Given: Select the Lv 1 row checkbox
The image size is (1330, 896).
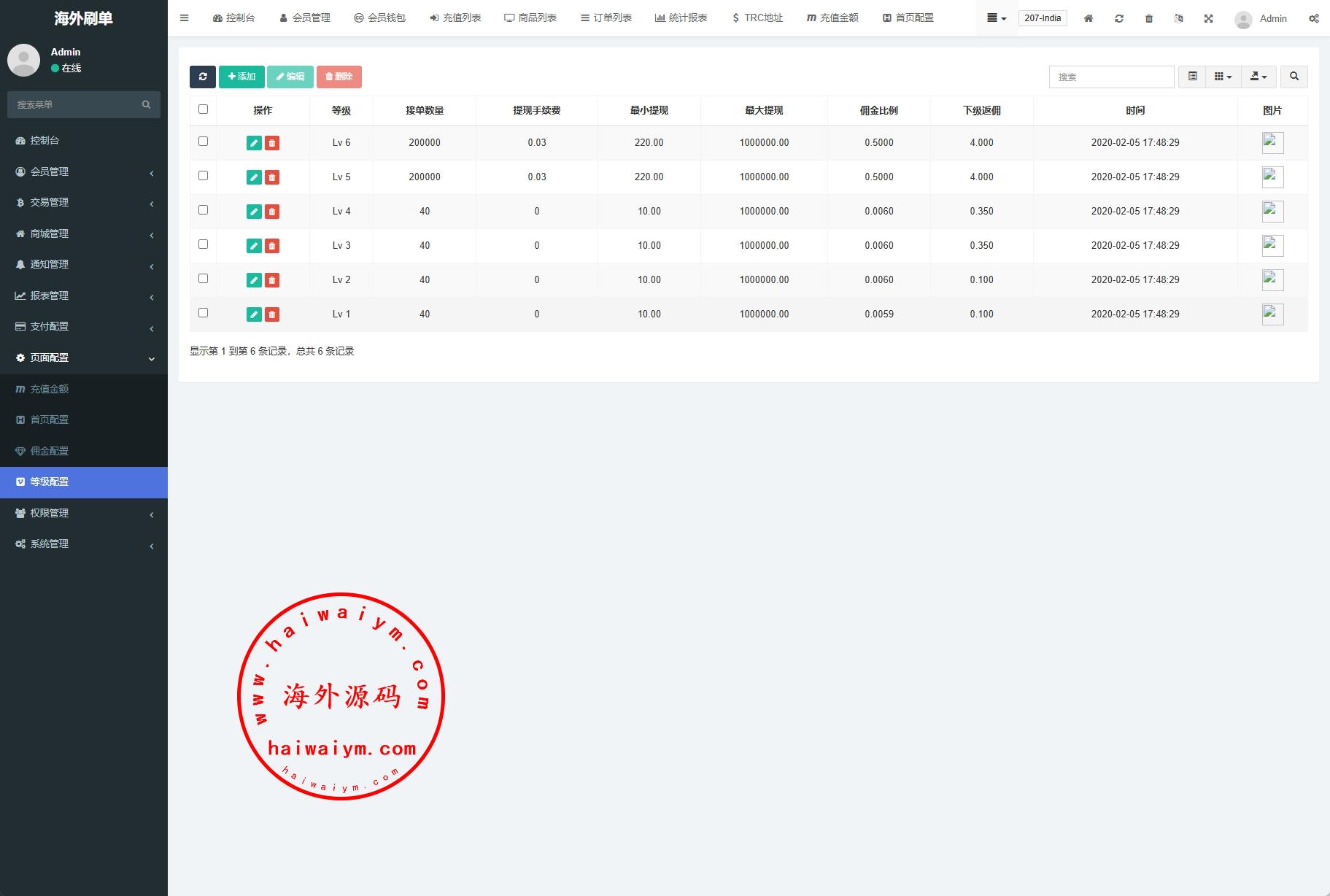Looking at the screenshot, I should [x=203, y=313].
